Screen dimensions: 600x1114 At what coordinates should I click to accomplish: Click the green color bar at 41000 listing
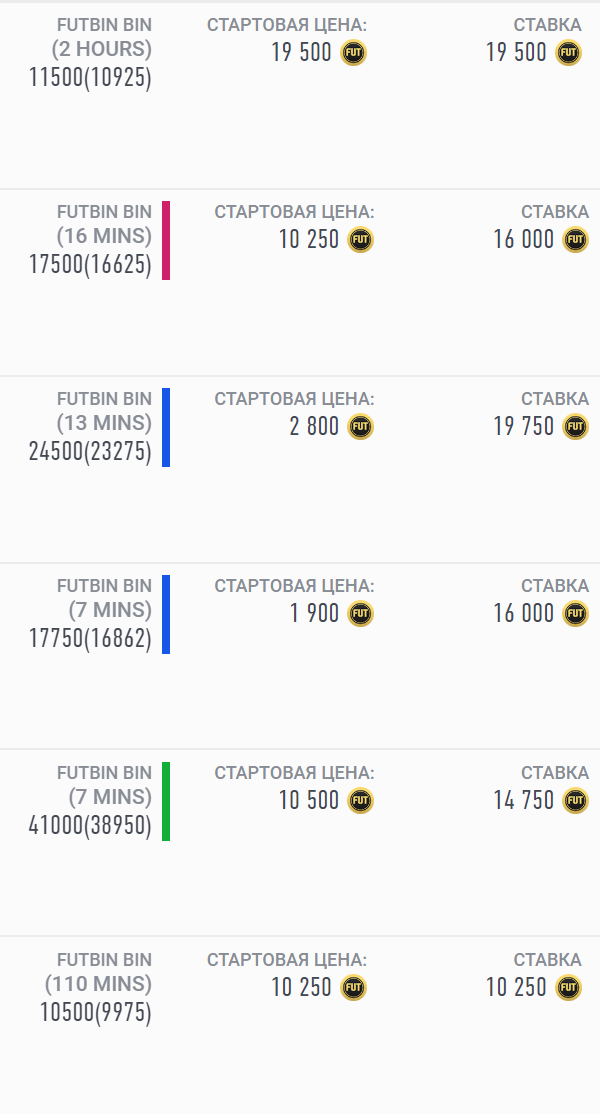(166, 801)
